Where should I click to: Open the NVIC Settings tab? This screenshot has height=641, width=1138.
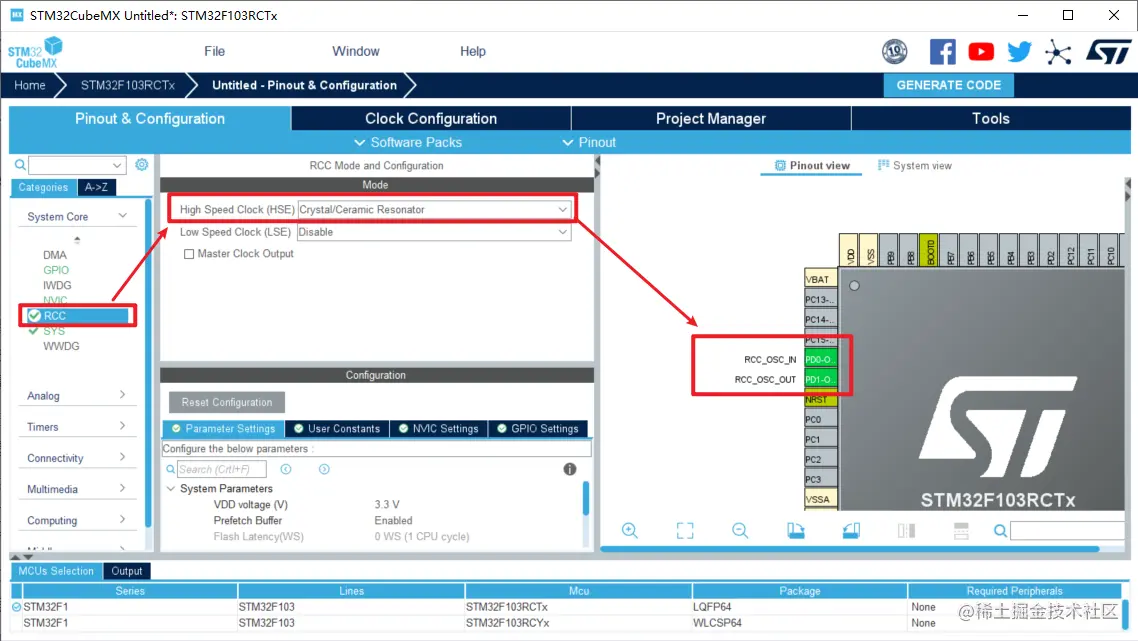439,428
